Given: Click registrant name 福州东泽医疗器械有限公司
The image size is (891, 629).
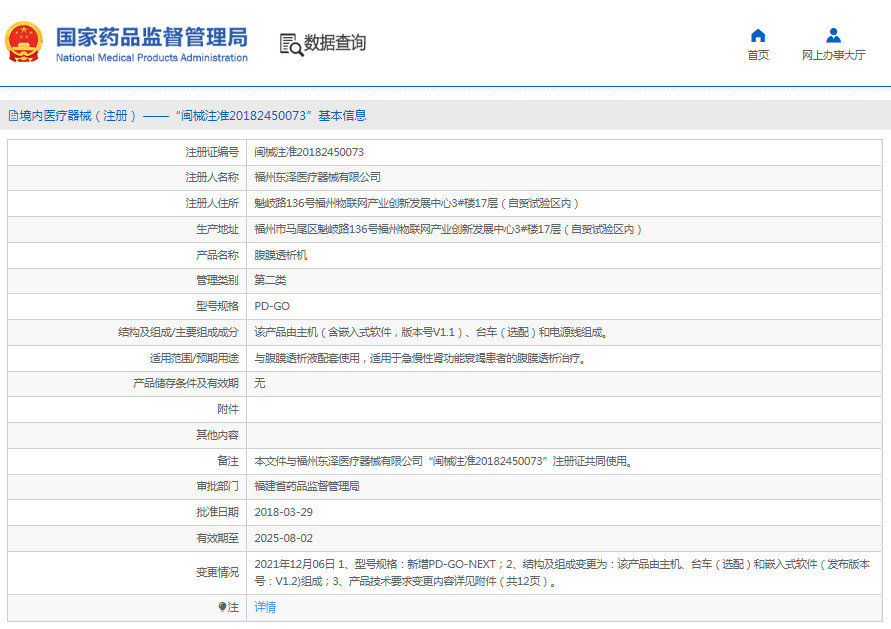Looking at the screenshot, I should click(x=318, y=177).
